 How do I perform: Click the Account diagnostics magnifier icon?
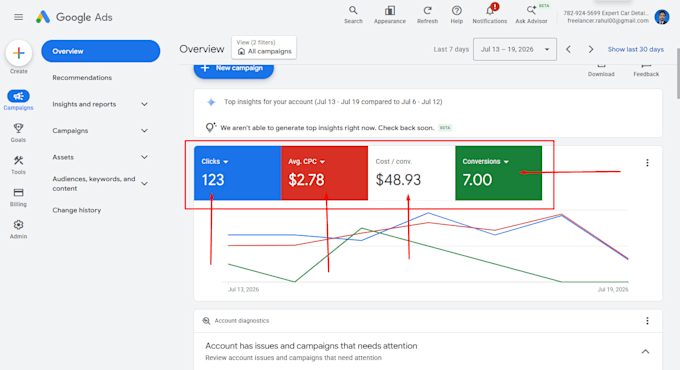[206, 321]
